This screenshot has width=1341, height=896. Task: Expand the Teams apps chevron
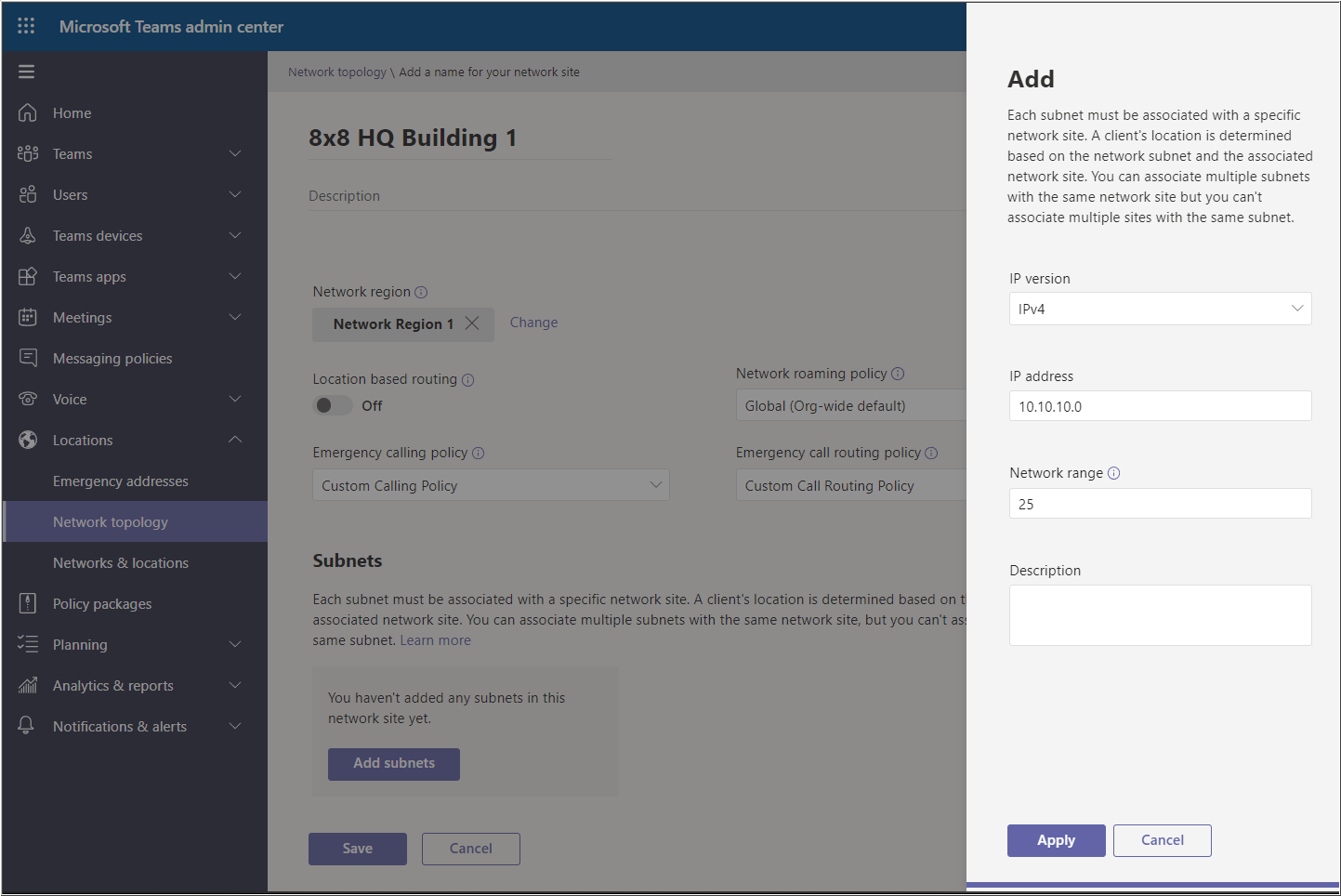pos(235,276)
